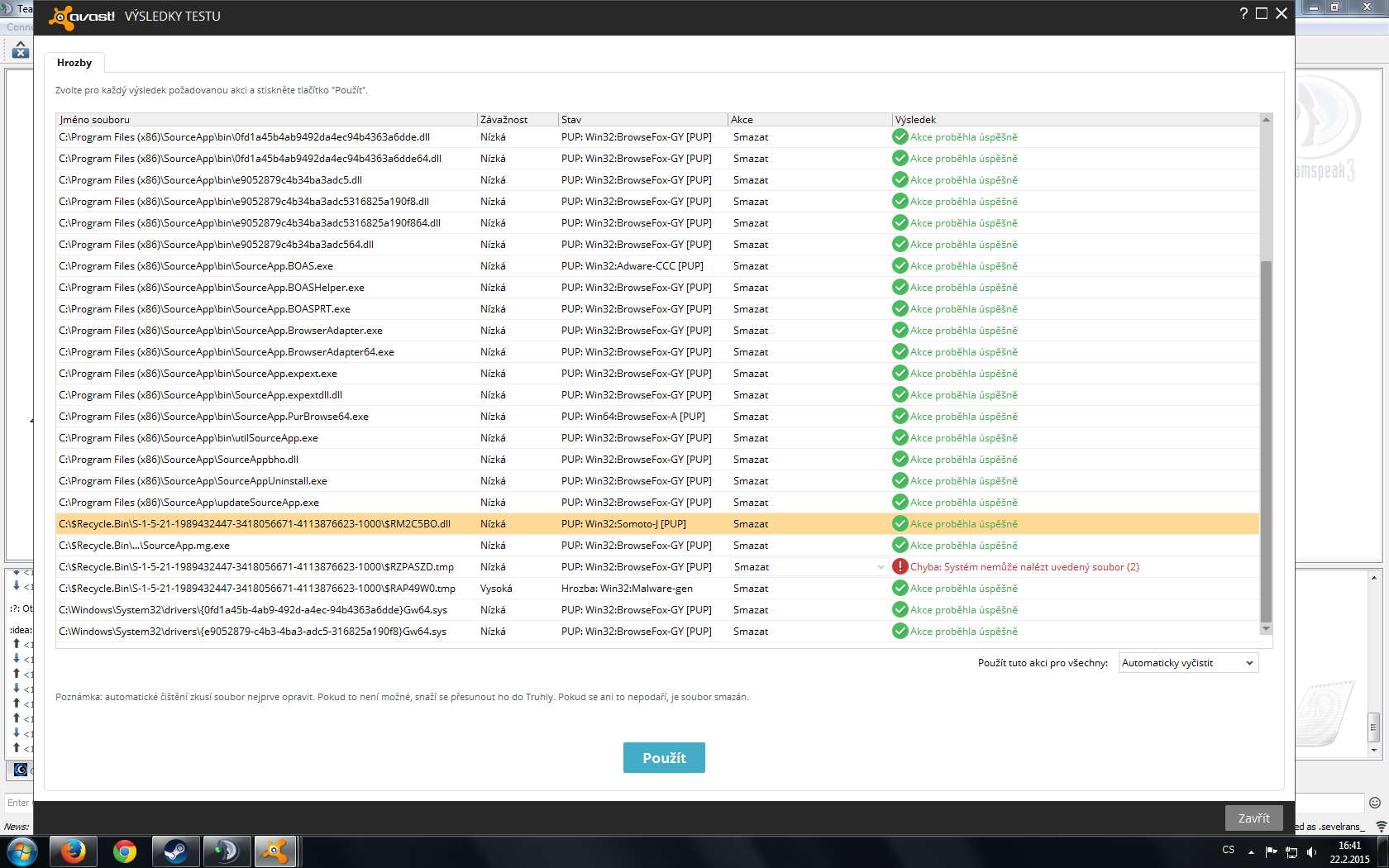Sort by the Stav column header
The height and width of the screenshot is (868, 1389).
[x=642, y=120]
